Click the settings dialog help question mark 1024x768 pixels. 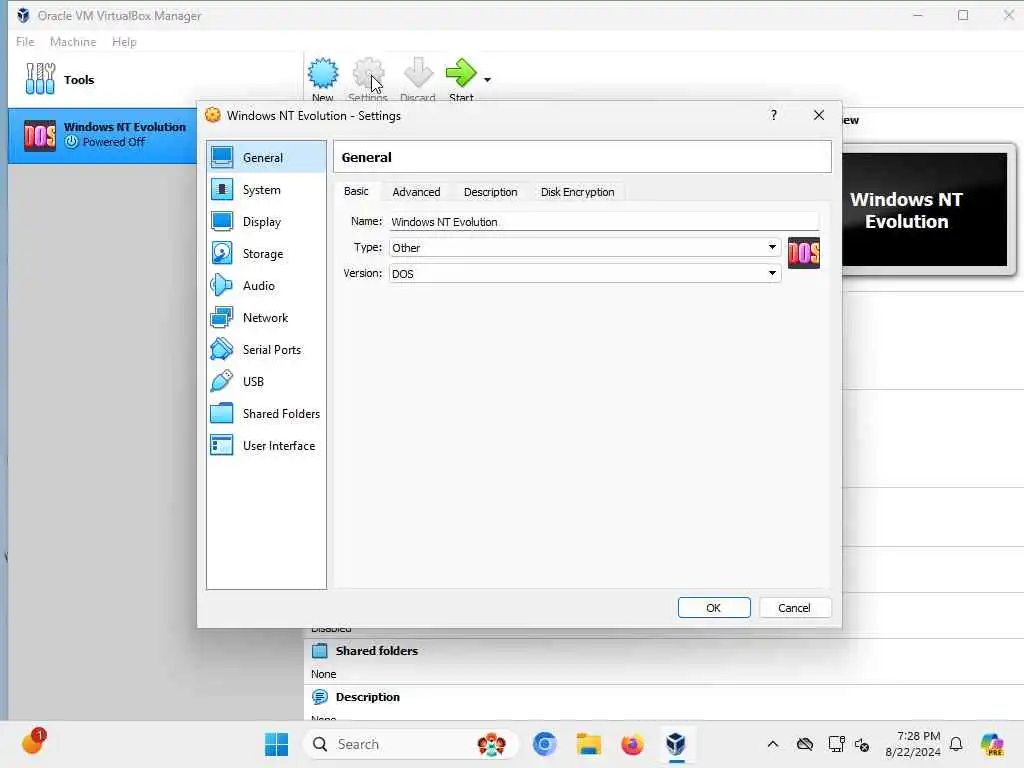(x=774, y=115)
